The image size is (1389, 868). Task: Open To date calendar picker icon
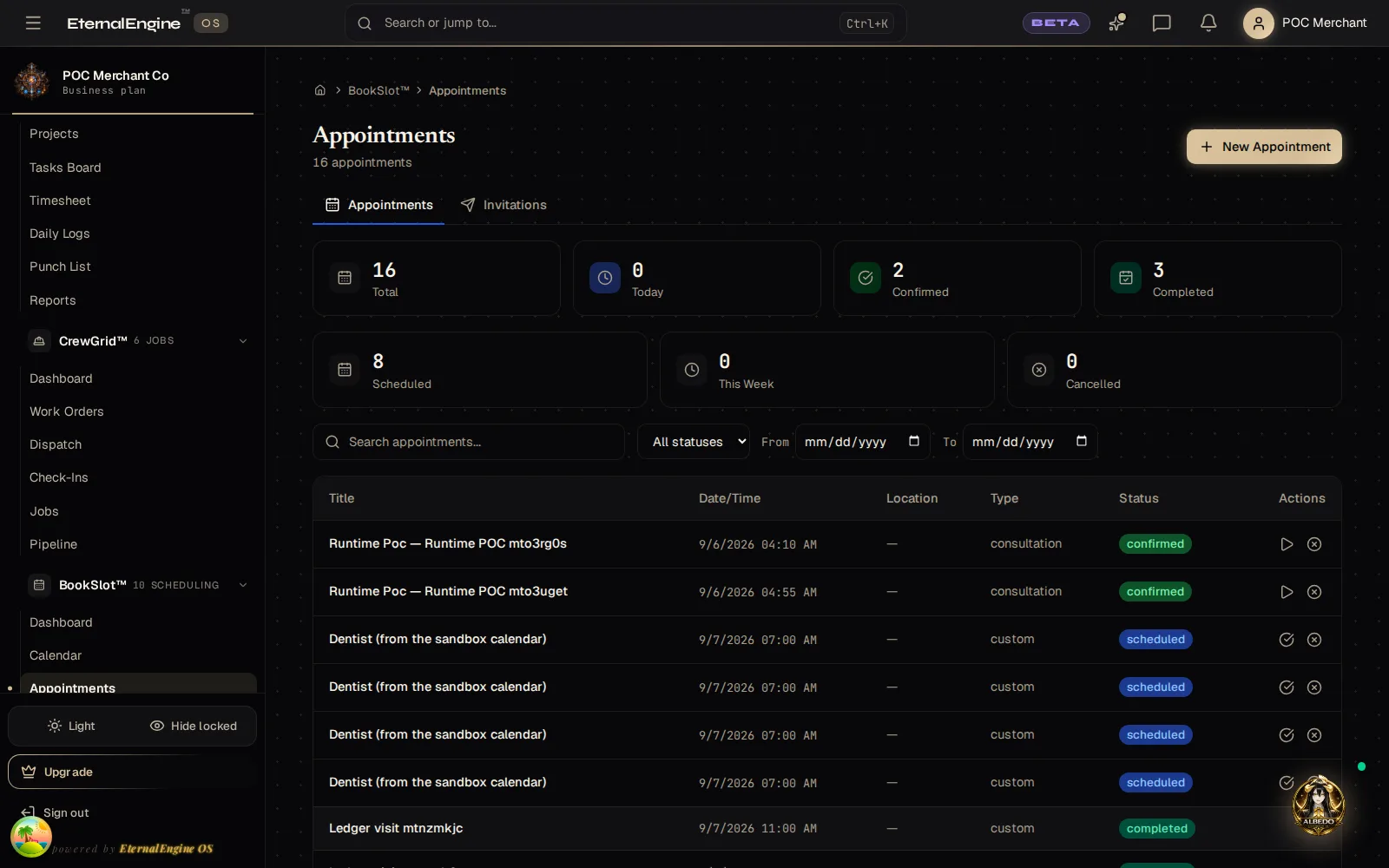click(x=1082, y=441)
